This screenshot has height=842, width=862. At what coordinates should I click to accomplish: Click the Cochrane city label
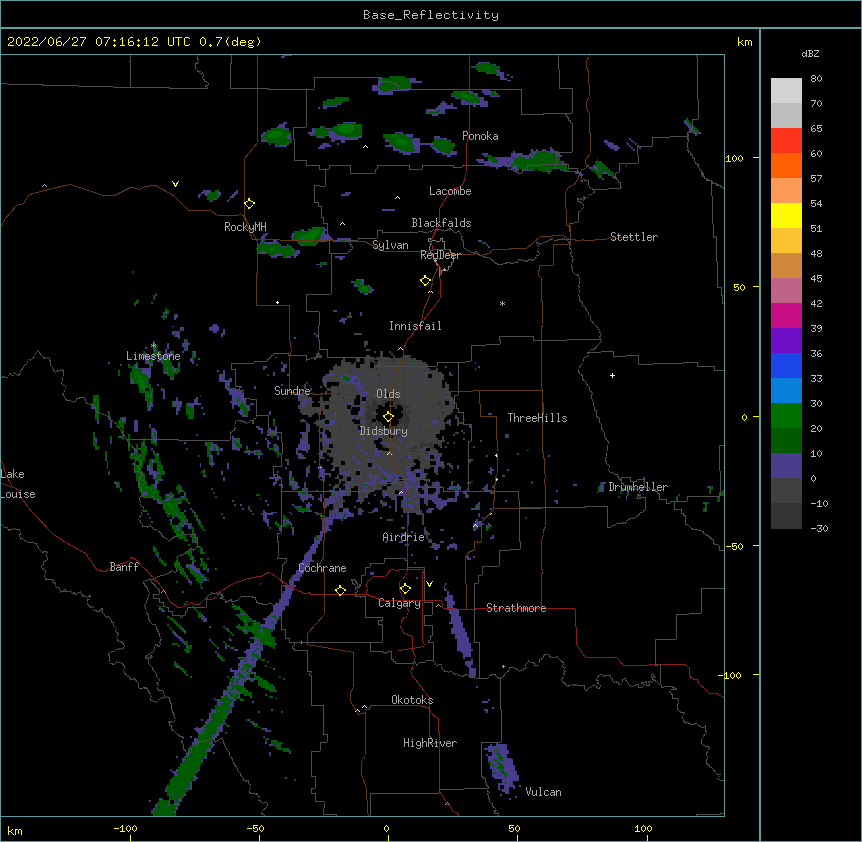pos(322,568)
